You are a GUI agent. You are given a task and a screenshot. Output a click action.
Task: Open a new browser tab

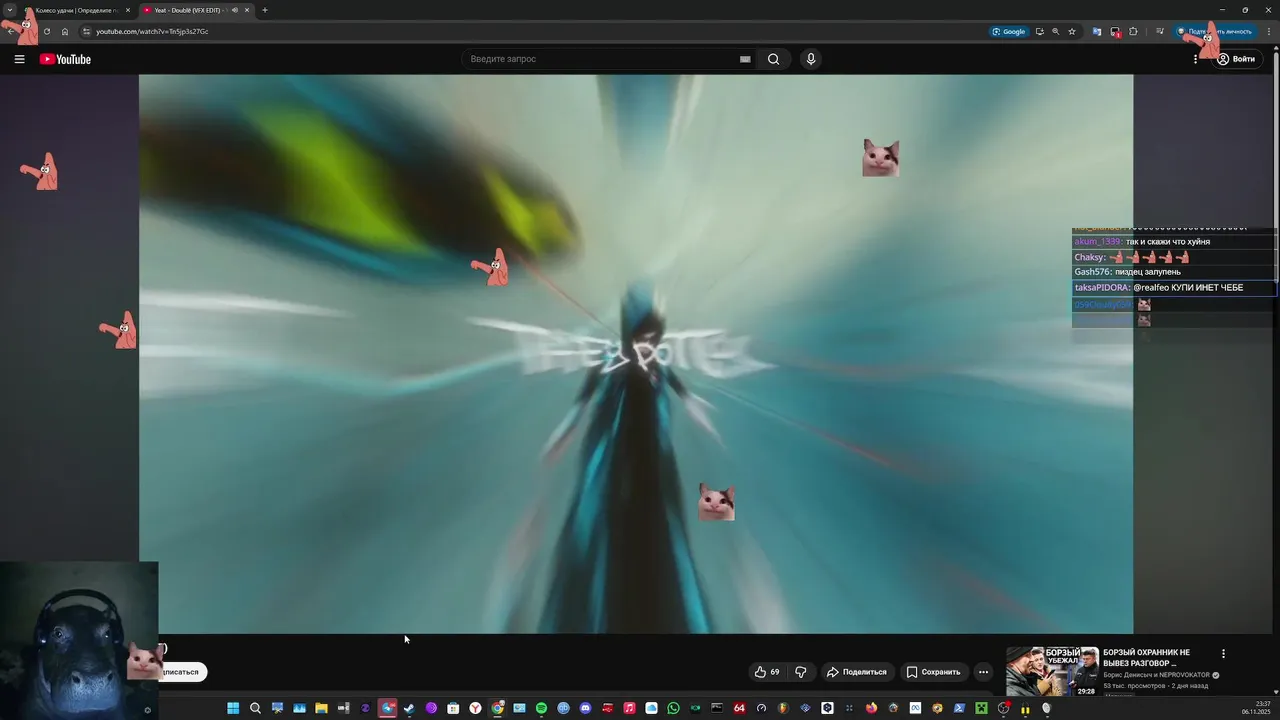265,10
